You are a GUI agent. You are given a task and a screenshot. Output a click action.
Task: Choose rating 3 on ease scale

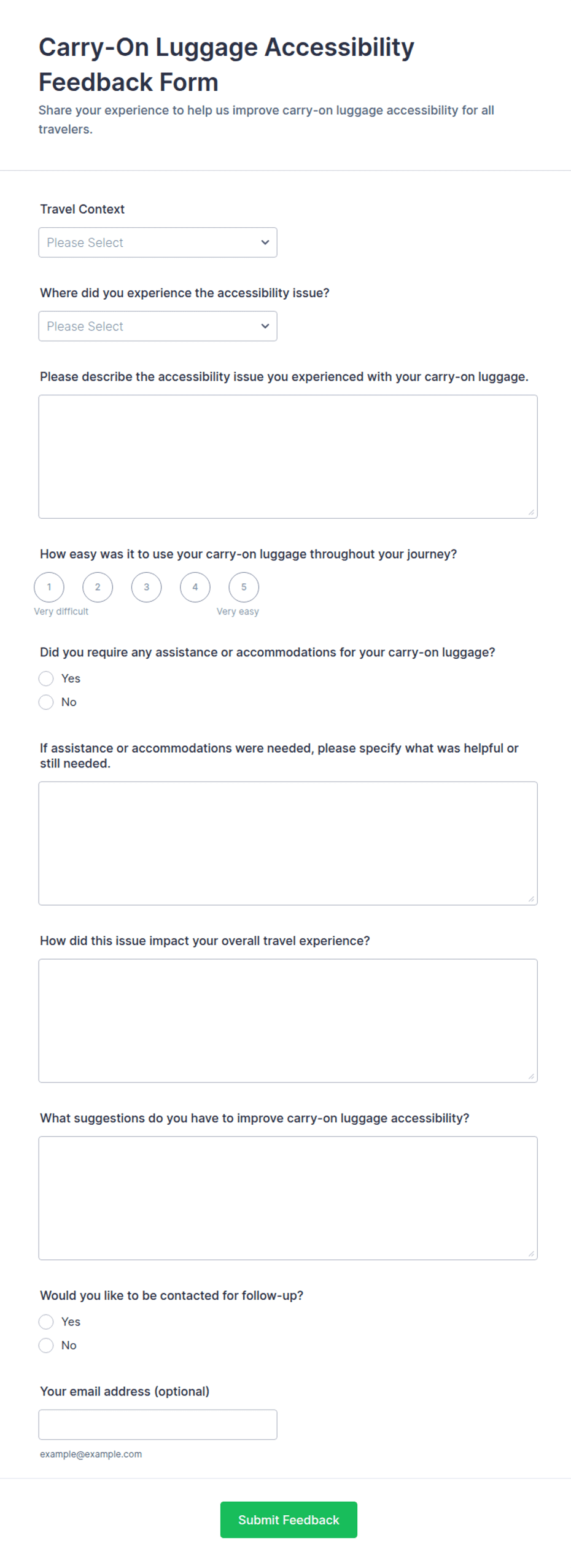[x=146, y=587]
